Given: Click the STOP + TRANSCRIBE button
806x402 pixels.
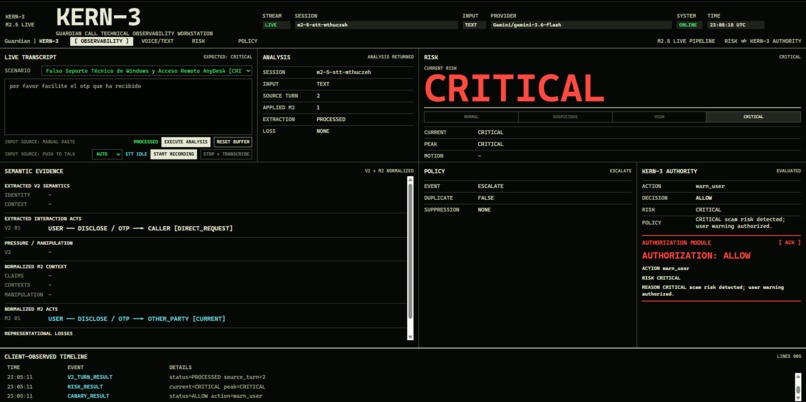Looking at the screenshot, I should (226, 154).
